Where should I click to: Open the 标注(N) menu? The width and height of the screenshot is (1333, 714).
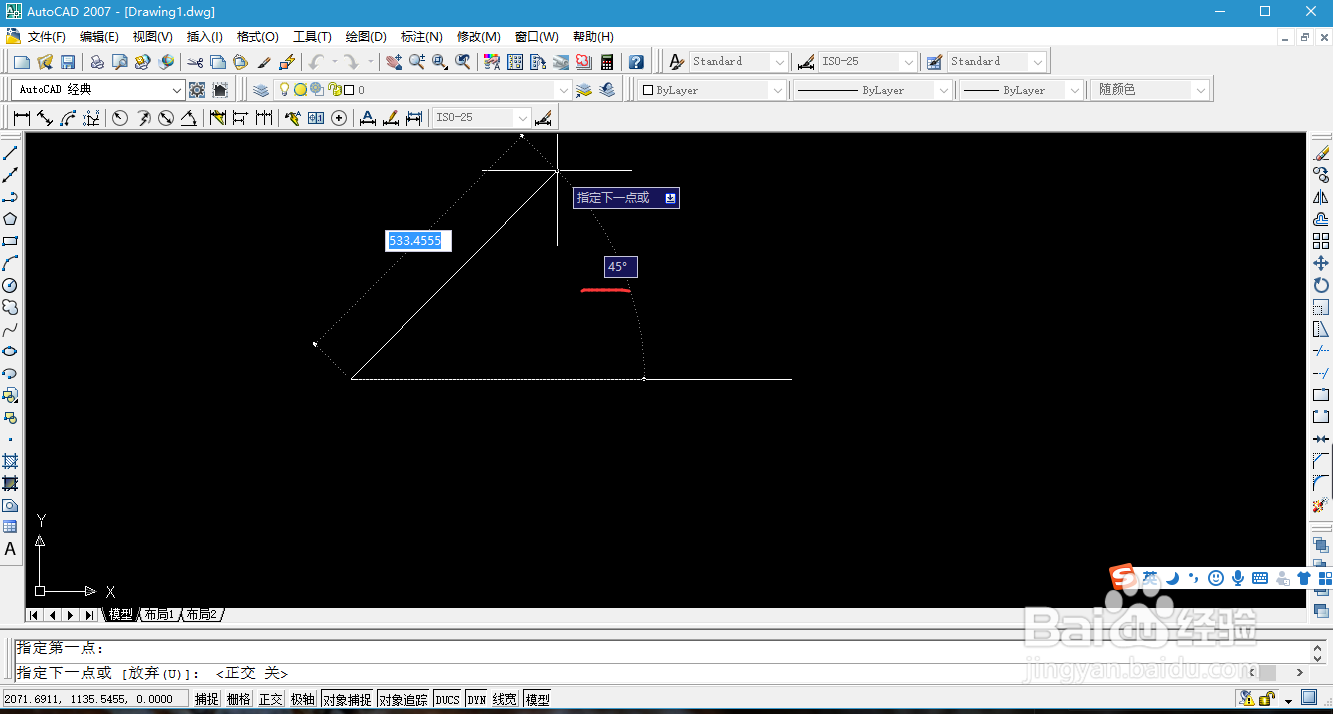coord(421,37)
